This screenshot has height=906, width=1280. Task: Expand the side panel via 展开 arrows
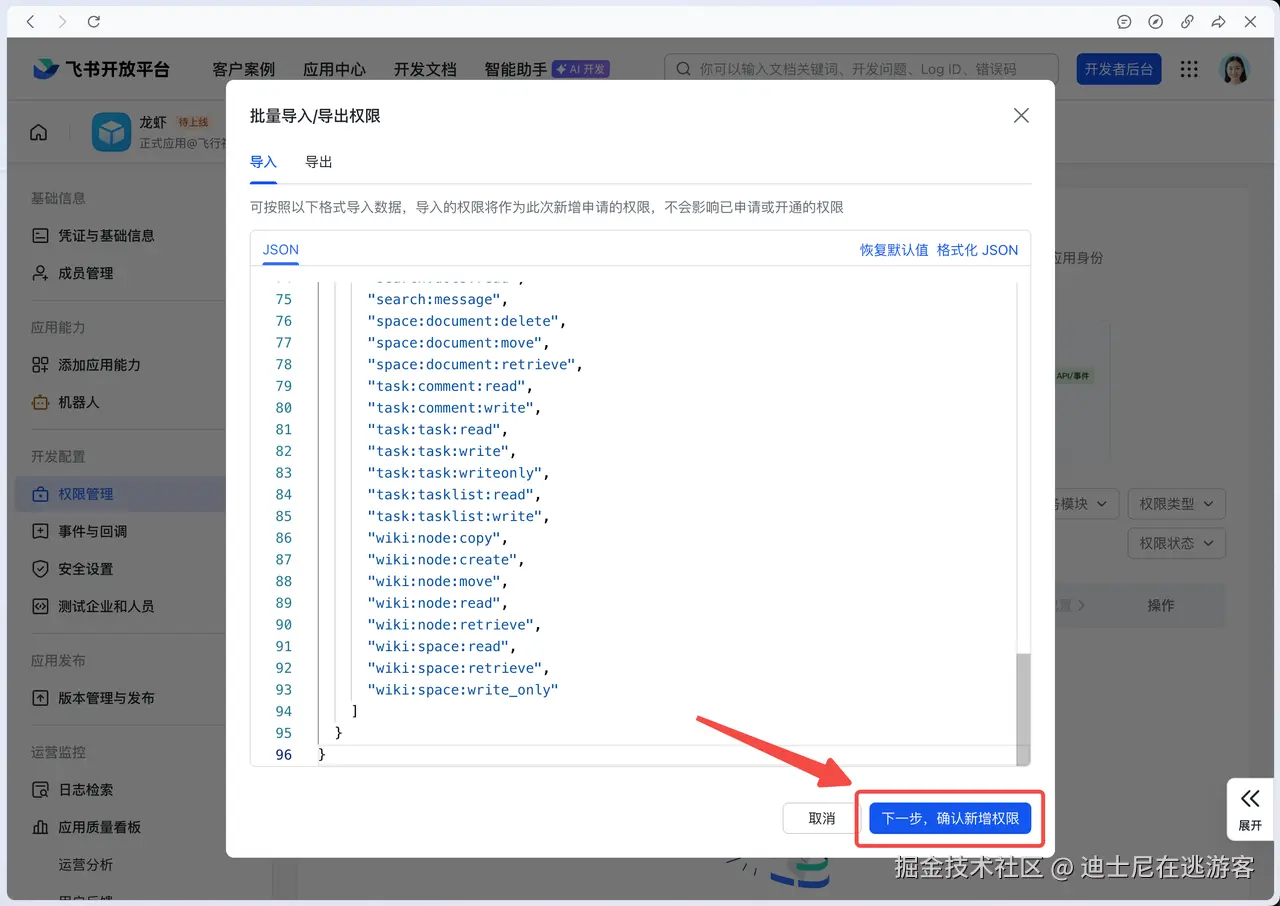tap(1250, 808)
